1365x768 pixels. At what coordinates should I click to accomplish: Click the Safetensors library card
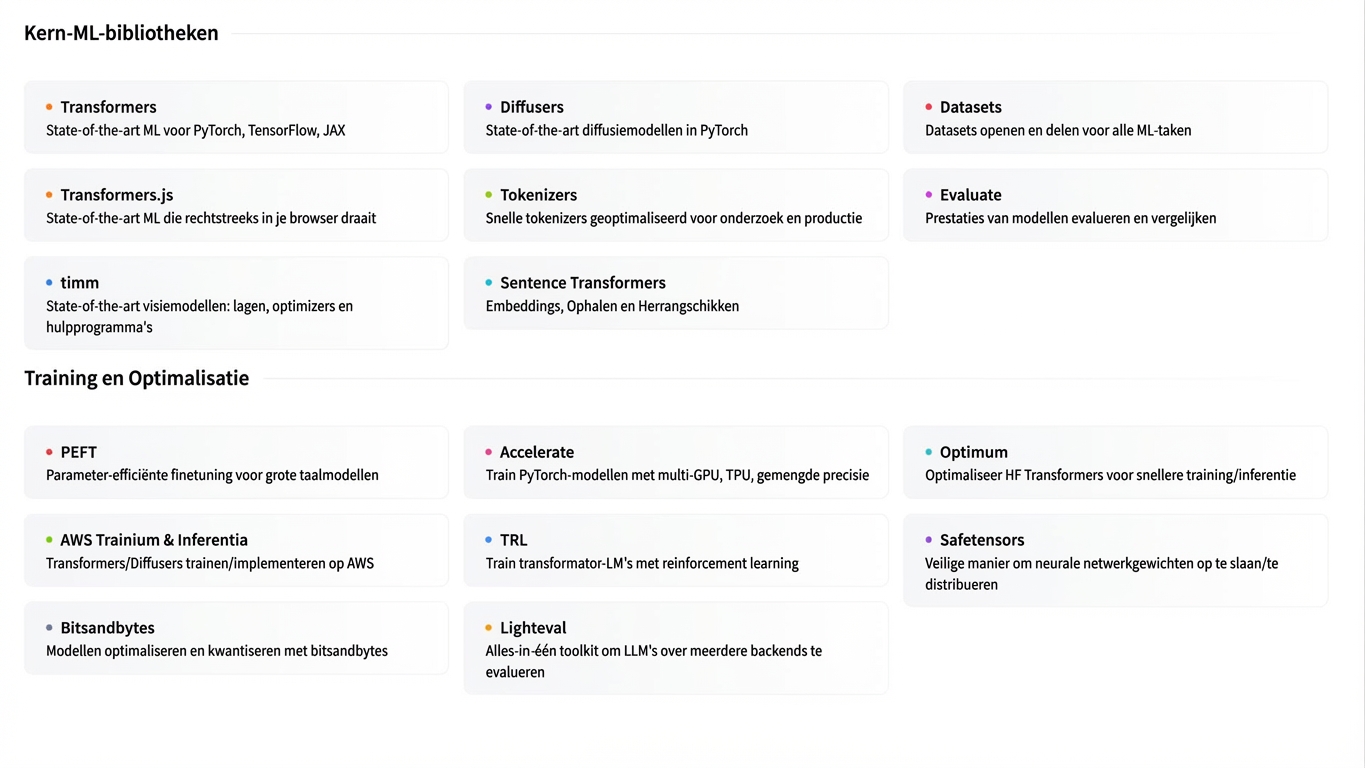[1115, 560]
